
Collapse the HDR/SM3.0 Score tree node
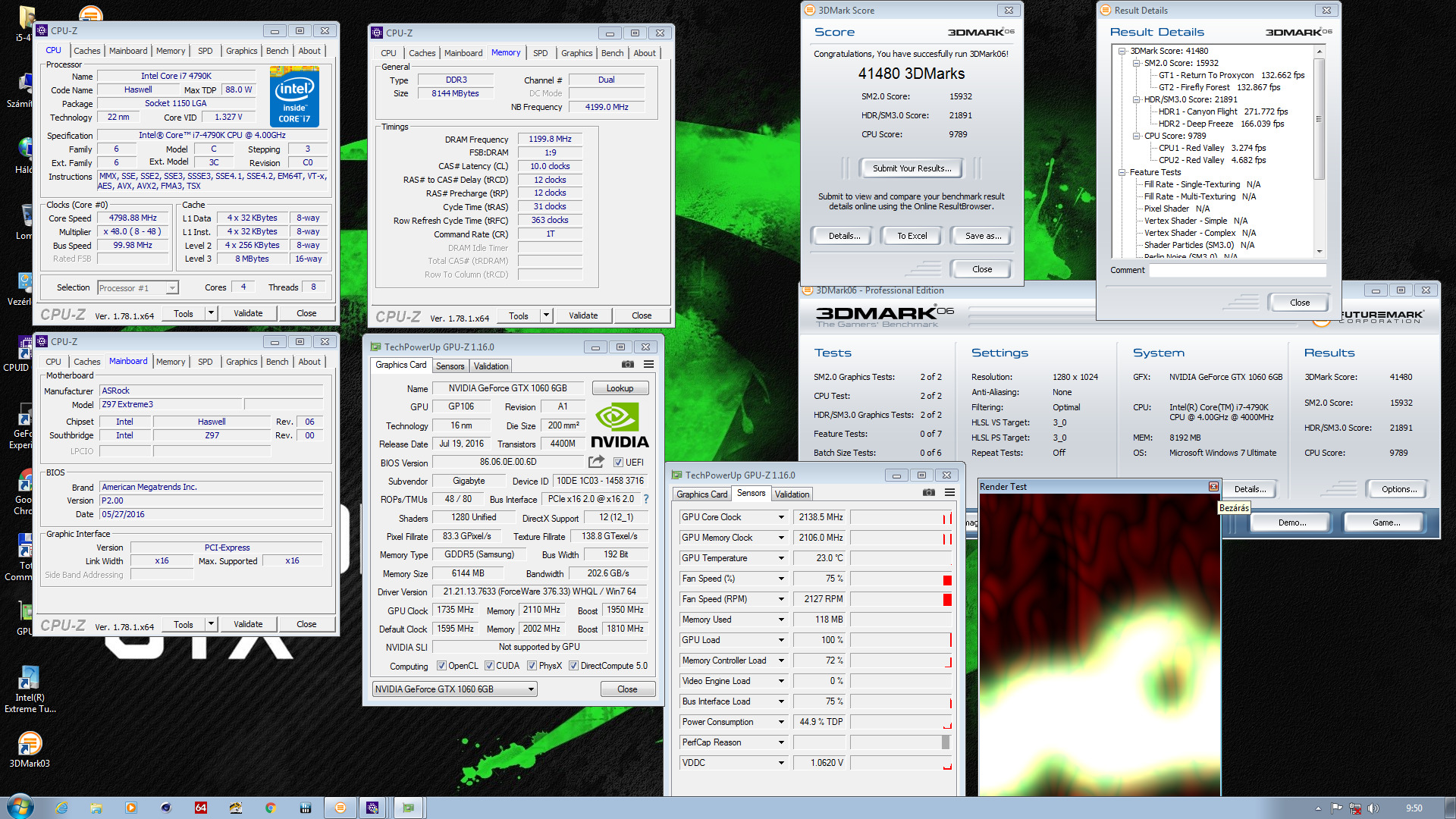1136,99
